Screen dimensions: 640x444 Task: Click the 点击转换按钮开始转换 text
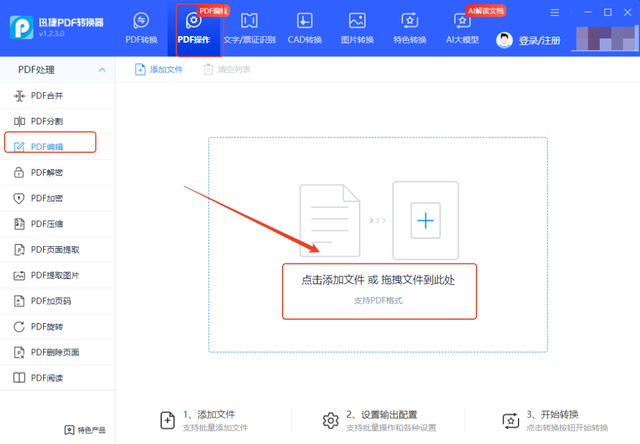click(x=567, y=428)
